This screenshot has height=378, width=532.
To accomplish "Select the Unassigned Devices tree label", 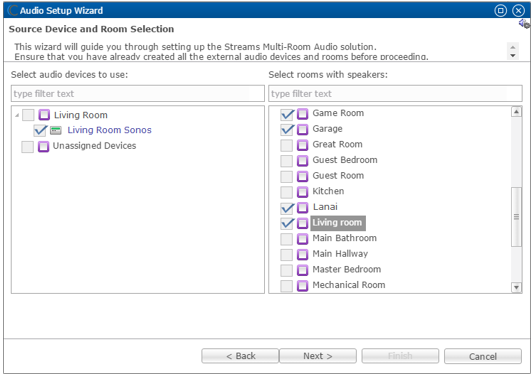I will click(x=94, y=146).
